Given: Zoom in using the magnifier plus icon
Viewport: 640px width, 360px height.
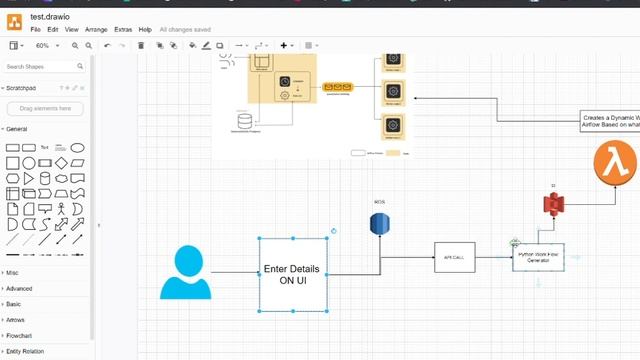Looking at the screenshot, I should click(x=75, y=46).
